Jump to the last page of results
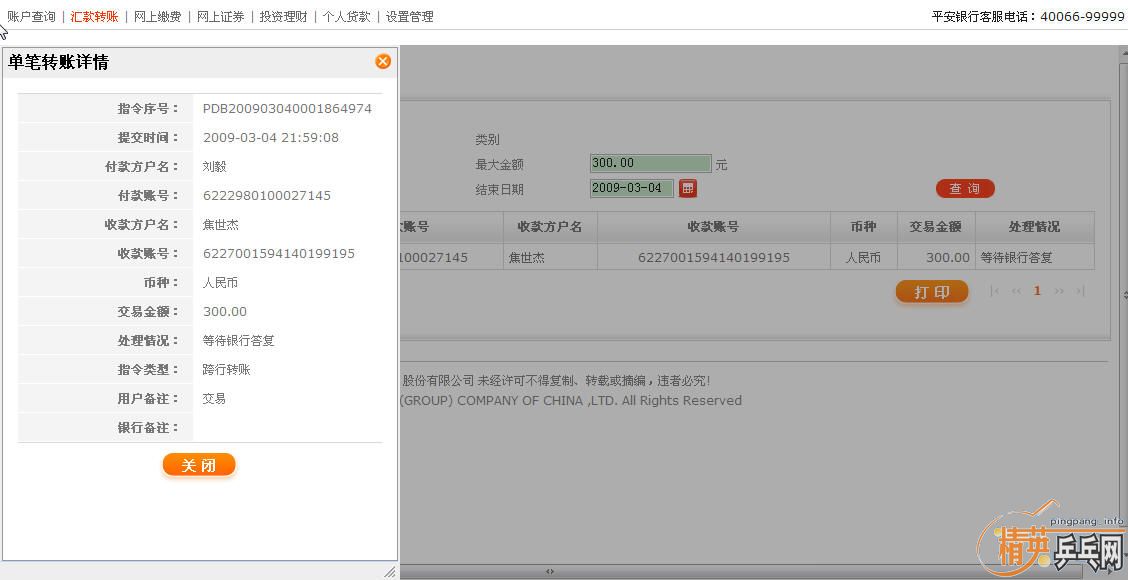 coord(1079,290)
